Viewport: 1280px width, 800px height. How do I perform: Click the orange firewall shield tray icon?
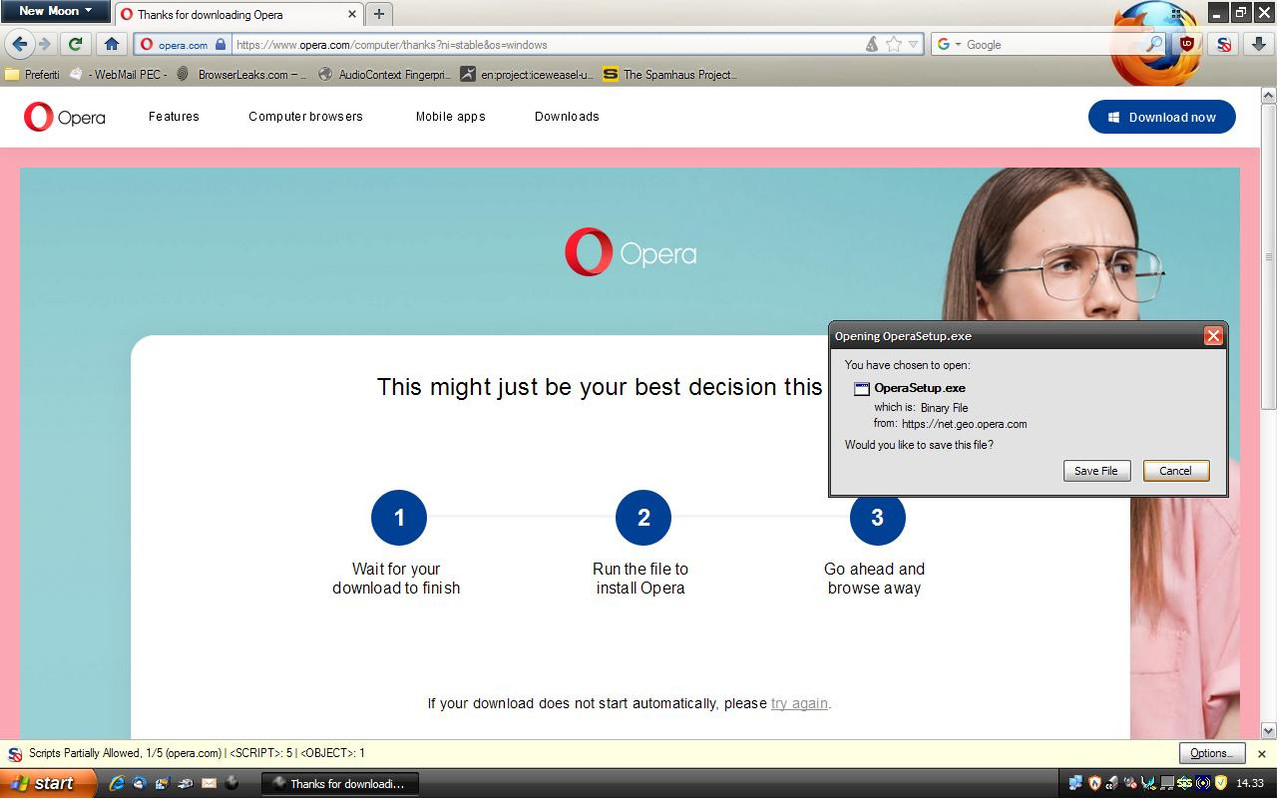pos(1094,784)
